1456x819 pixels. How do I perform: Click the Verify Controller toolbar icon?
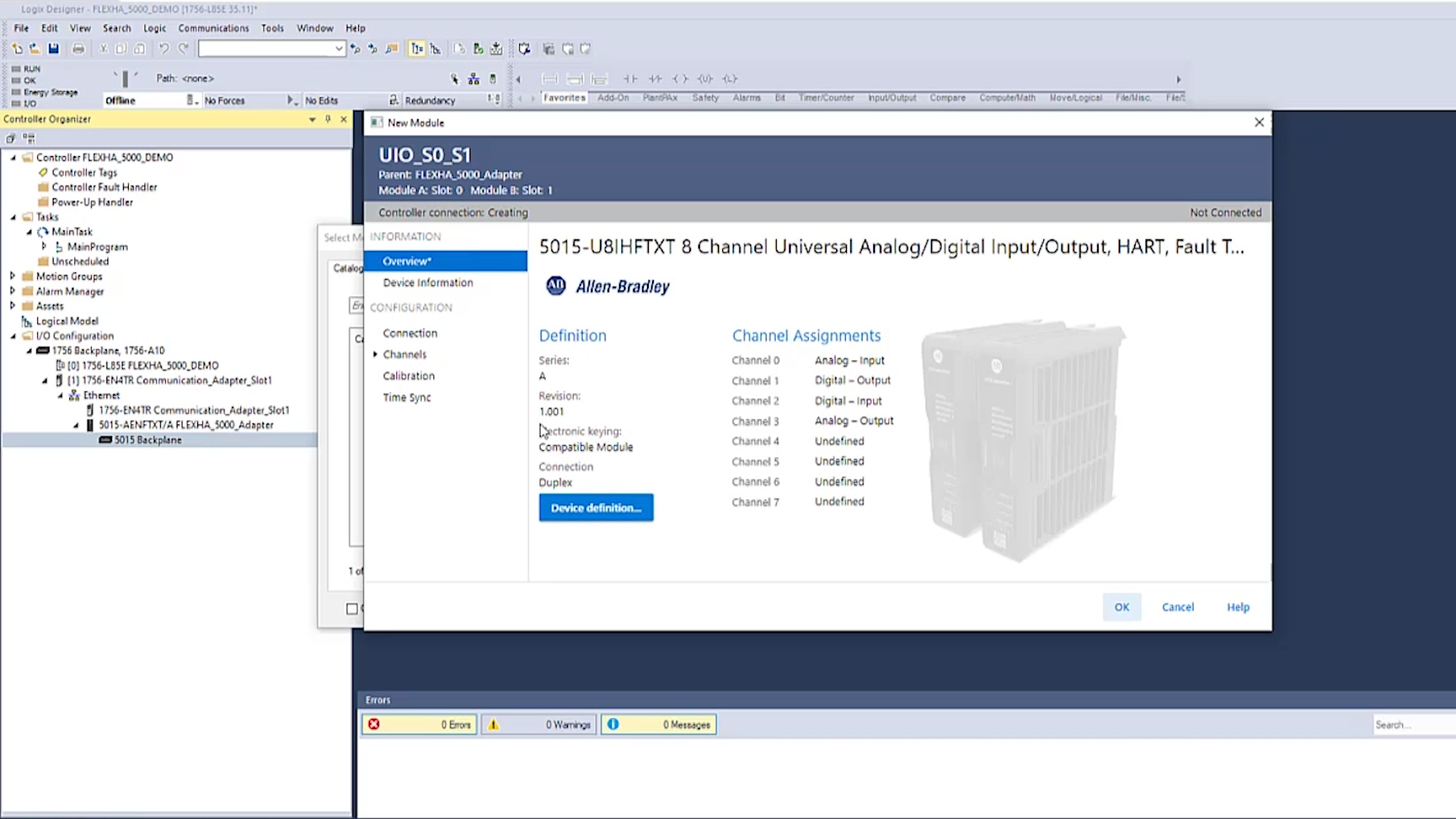478,49
